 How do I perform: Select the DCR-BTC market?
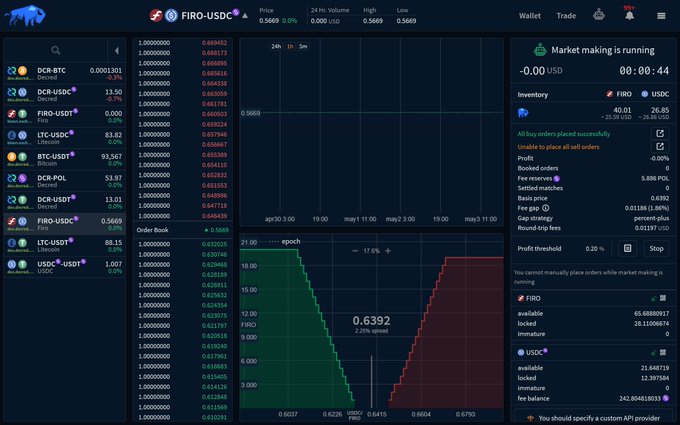pyautogui.click(x=65, y=73)
